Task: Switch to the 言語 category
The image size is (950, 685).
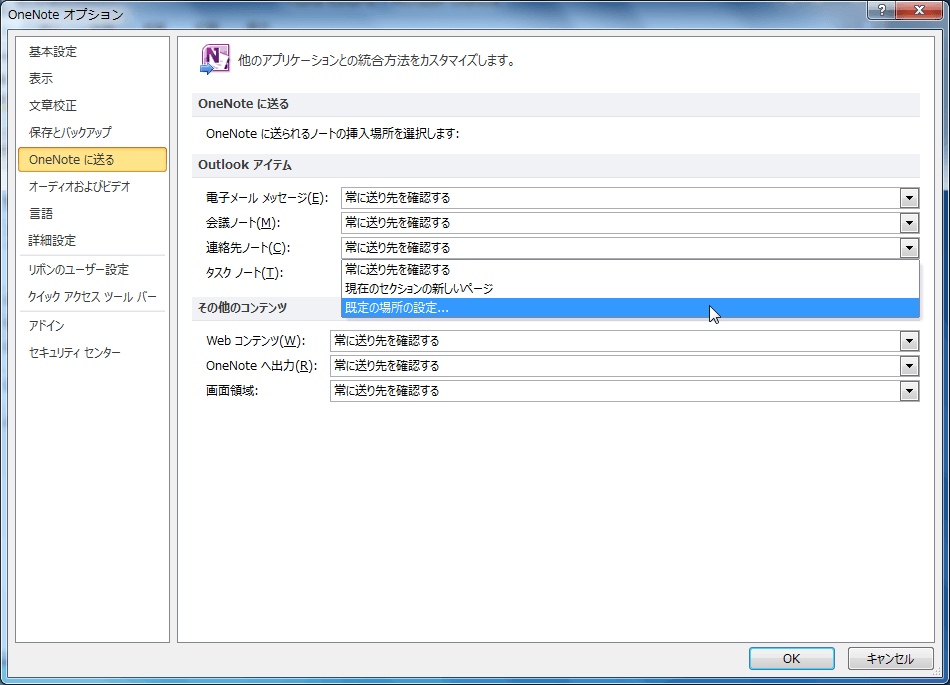Action: [x=92, y=213]
